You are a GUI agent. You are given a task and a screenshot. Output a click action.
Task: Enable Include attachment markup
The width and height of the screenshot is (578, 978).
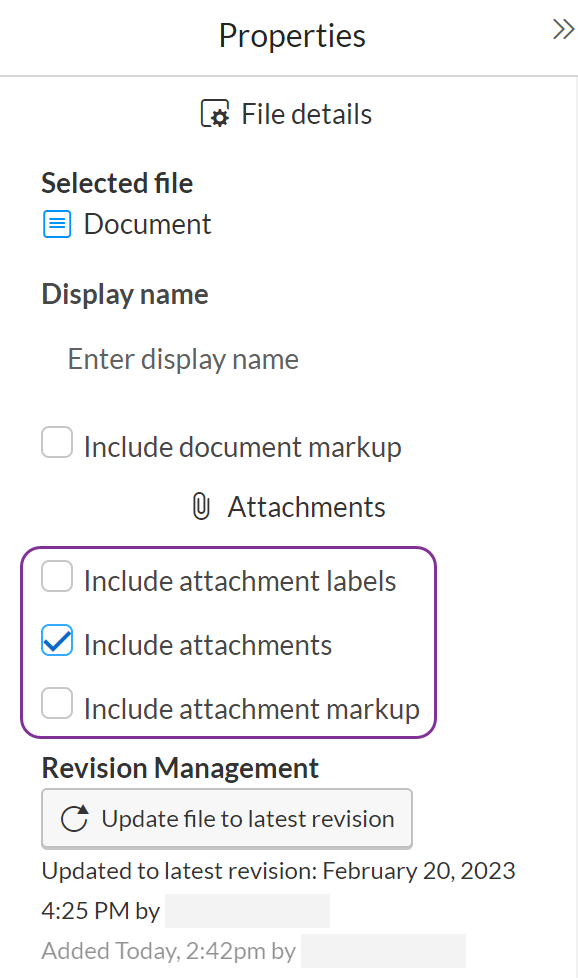point(57,704)
